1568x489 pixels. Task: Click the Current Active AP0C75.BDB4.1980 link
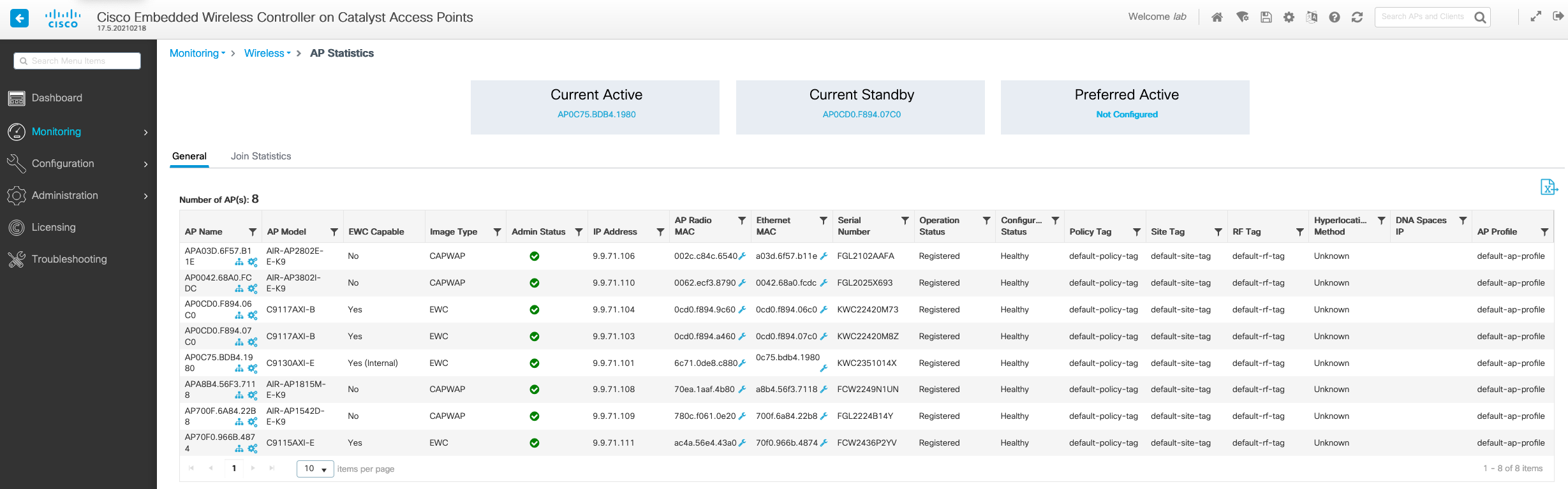[x=596, y=115]
